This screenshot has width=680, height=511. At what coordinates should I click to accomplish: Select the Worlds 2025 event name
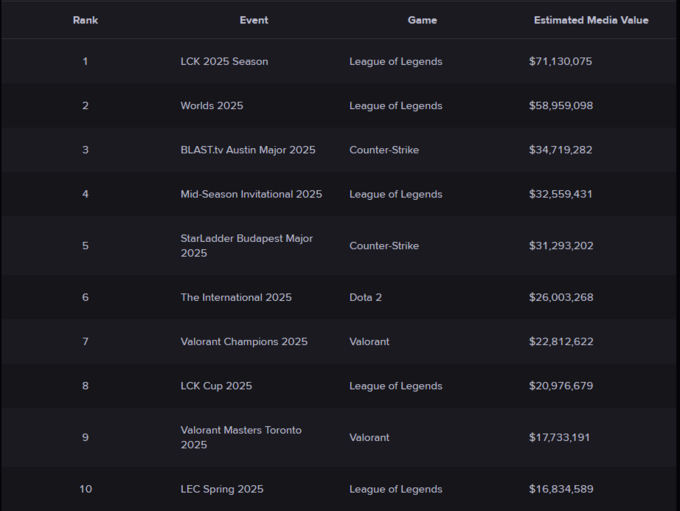coord(212,106)
